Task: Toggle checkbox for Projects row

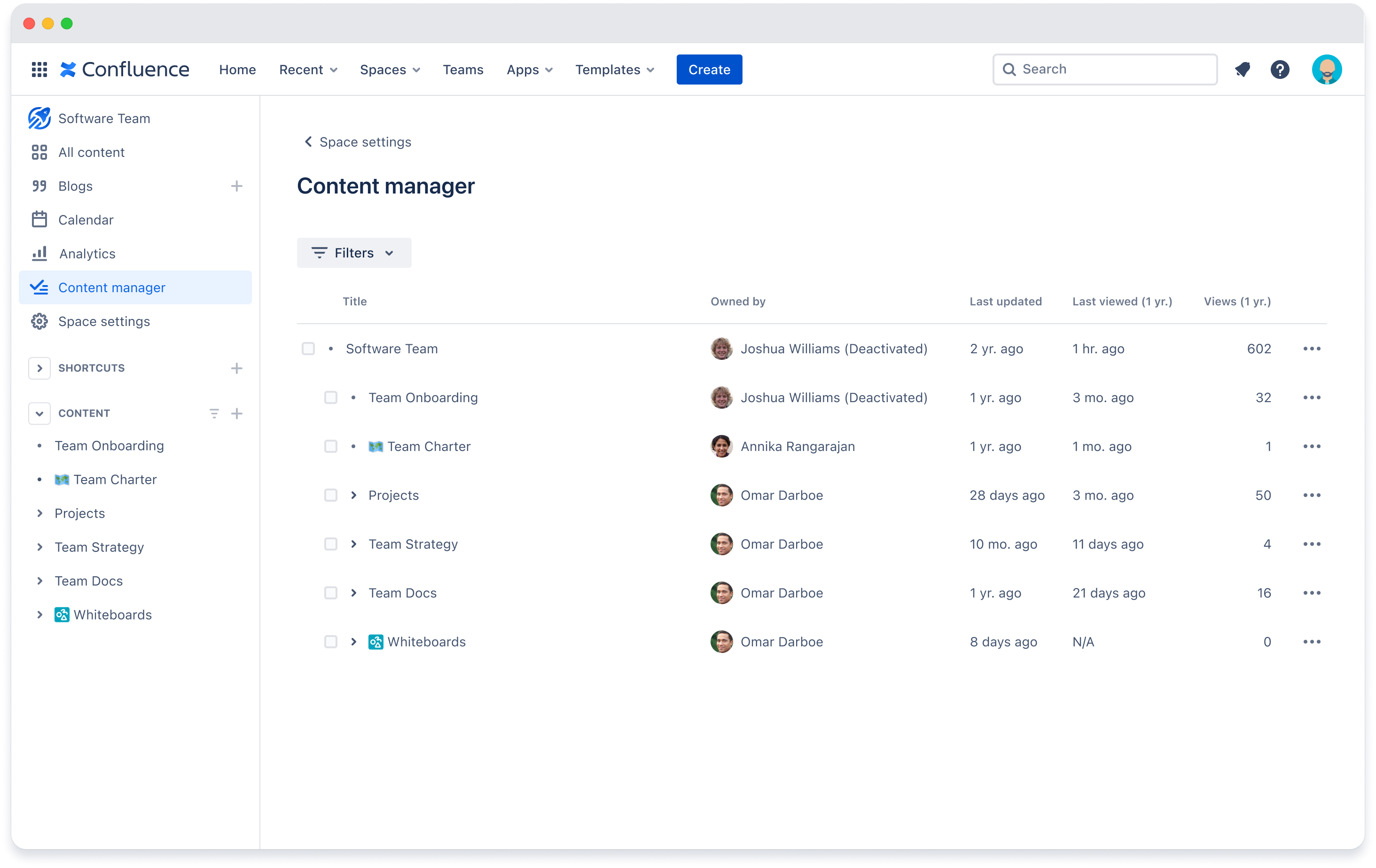Action: point(330,495)
